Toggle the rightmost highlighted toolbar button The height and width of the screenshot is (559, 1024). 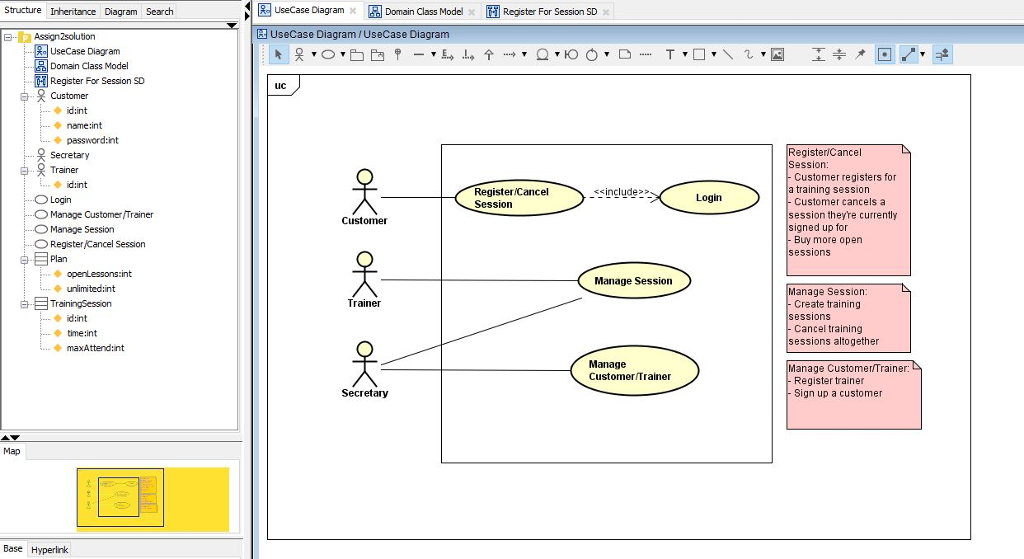pyautogui.click(x=942, y=55)
